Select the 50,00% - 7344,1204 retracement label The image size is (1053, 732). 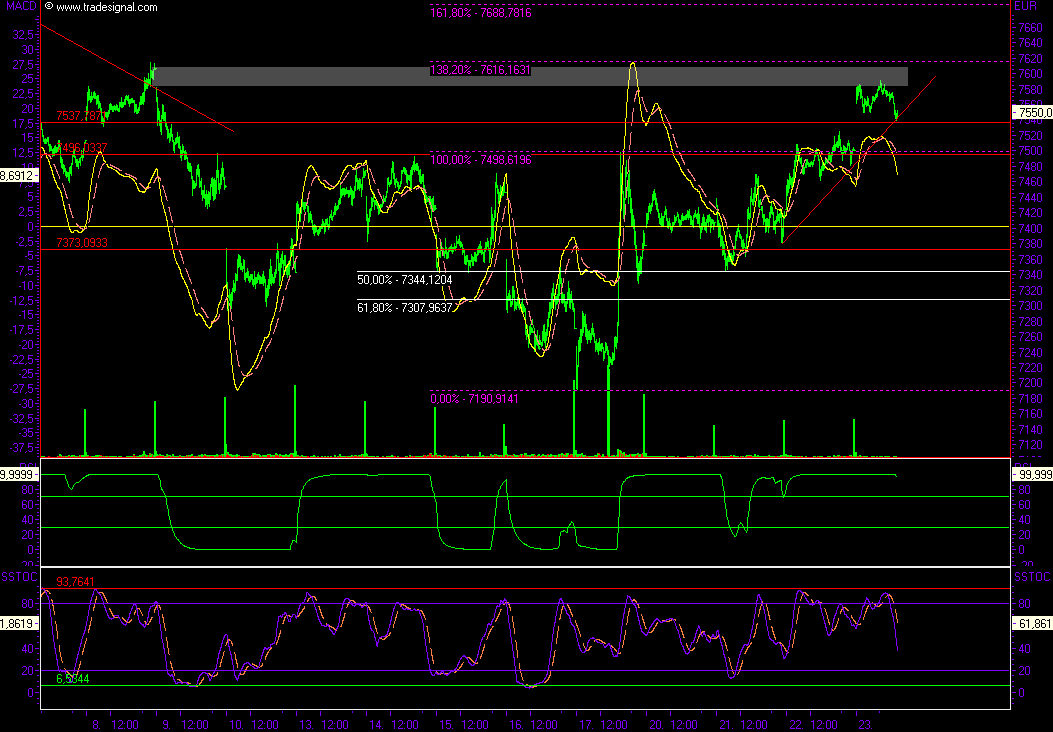point(405,279)
